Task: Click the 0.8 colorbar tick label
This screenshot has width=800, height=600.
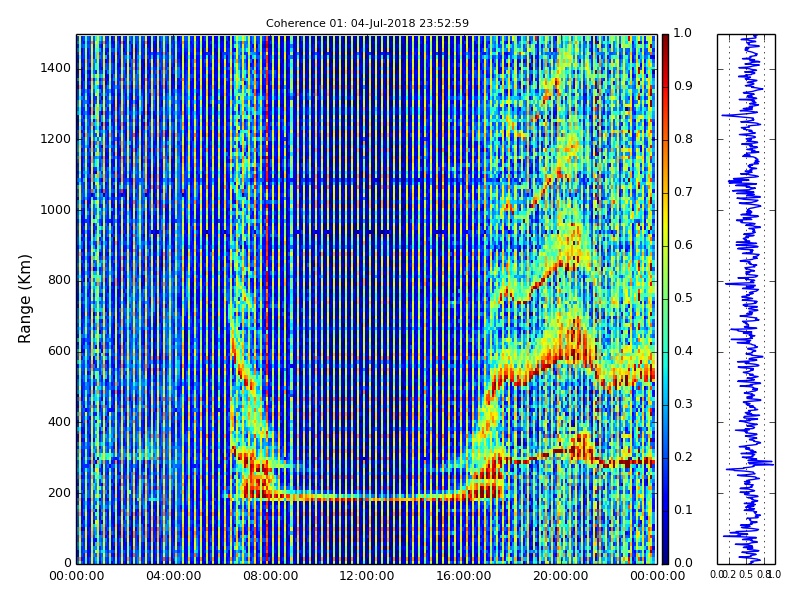Action: pyautogui.click(x=683, y=139)
